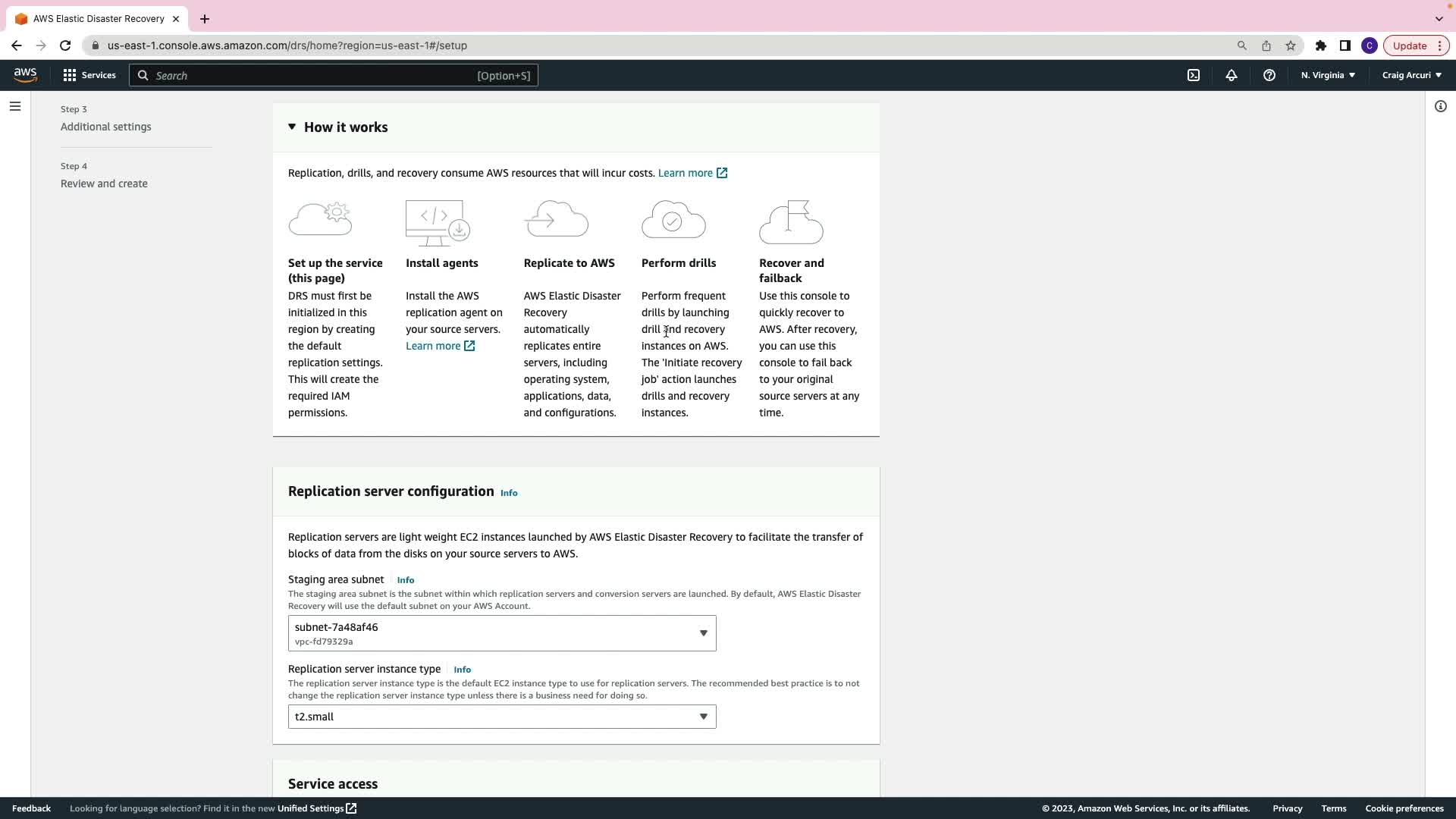1456x819 pixels.
Task: Open Info link for Replication server configuration
Action: pos(509,493)
